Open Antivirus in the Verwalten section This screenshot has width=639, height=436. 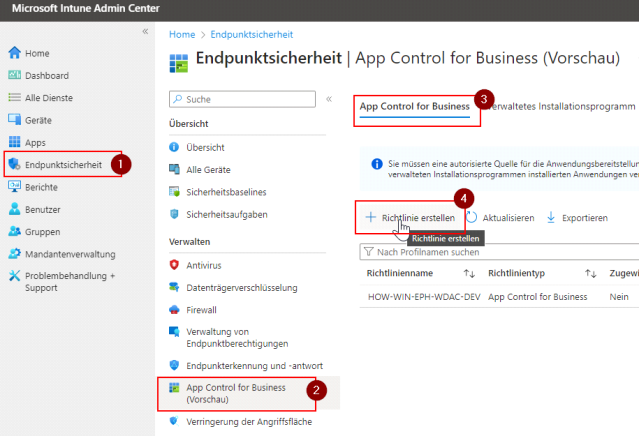204,265
